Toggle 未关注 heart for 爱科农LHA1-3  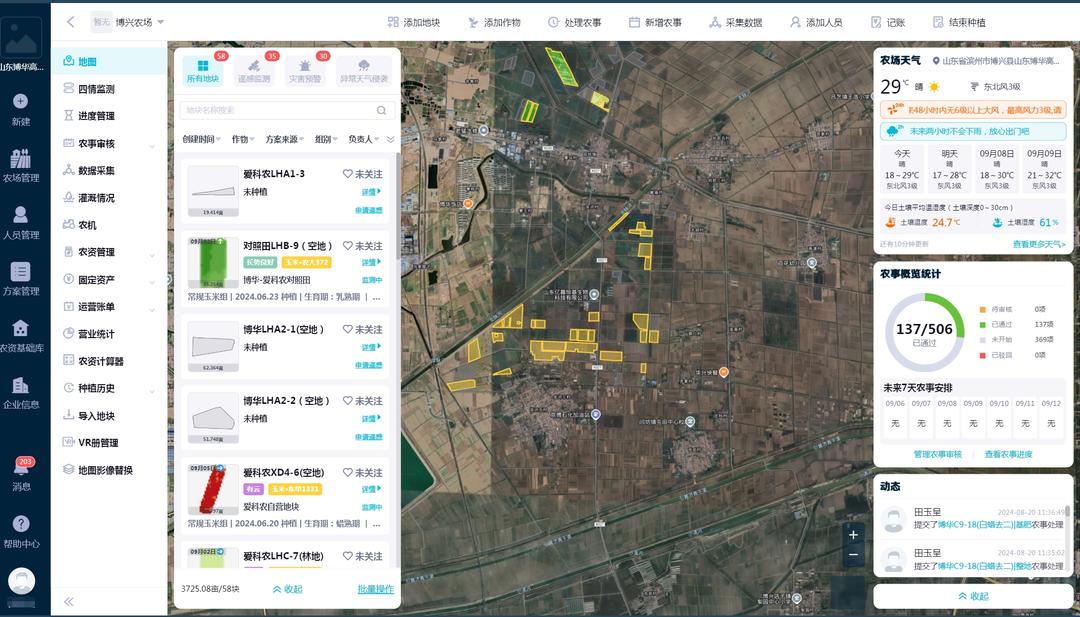pyautogui.click(x=348, y=174)
